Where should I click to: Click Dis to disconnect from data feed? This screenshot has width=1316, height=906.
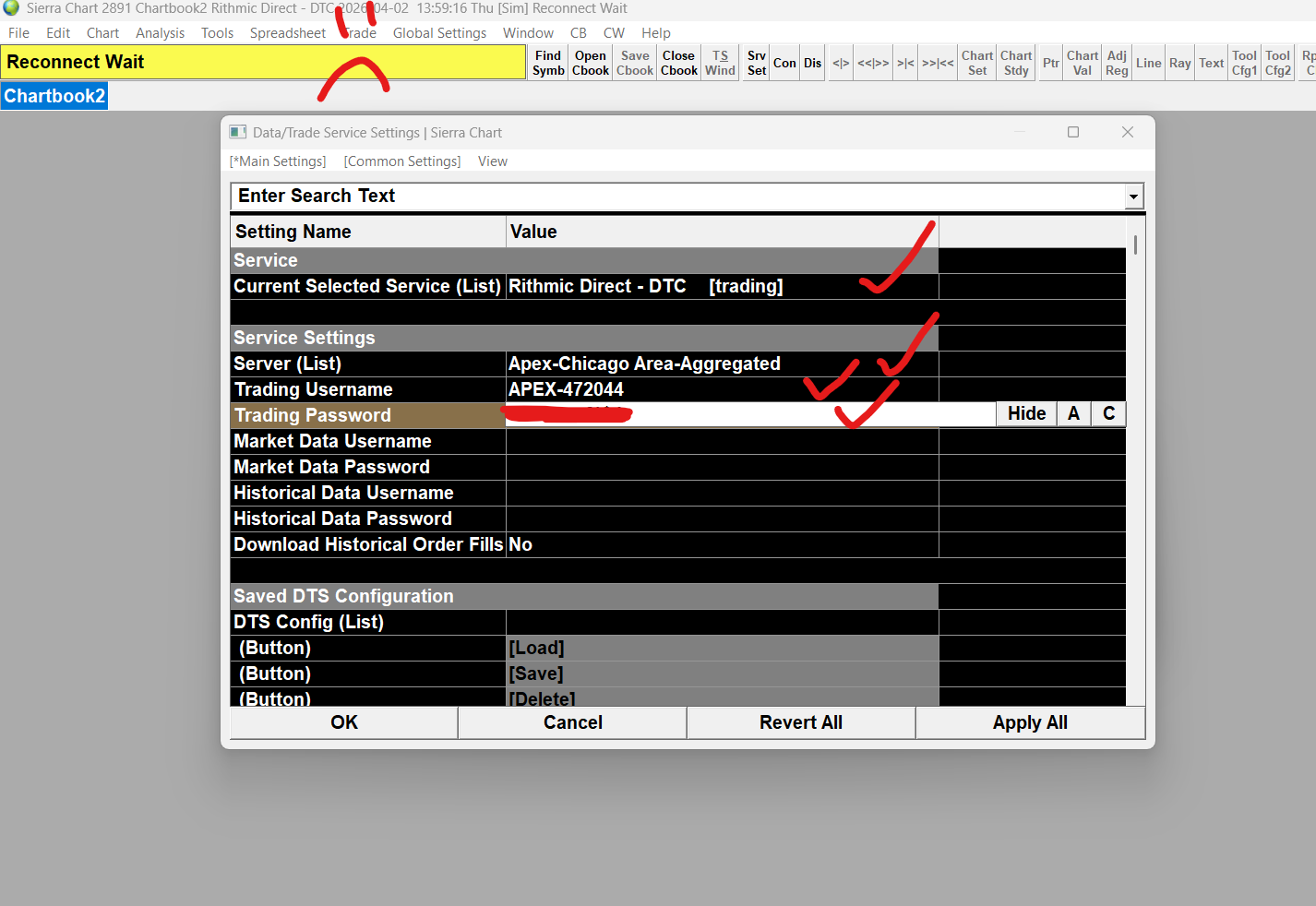[812, 63]
